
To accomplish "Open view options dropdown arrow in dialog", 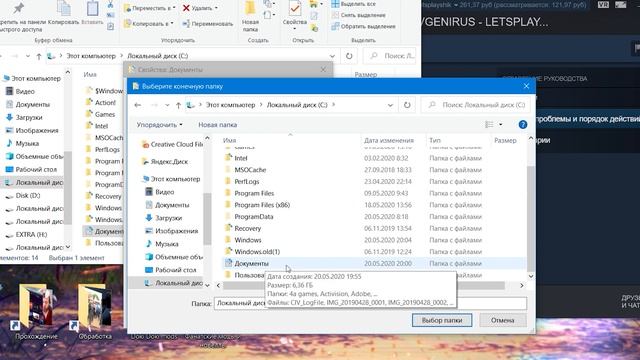I will coord(500,124).
